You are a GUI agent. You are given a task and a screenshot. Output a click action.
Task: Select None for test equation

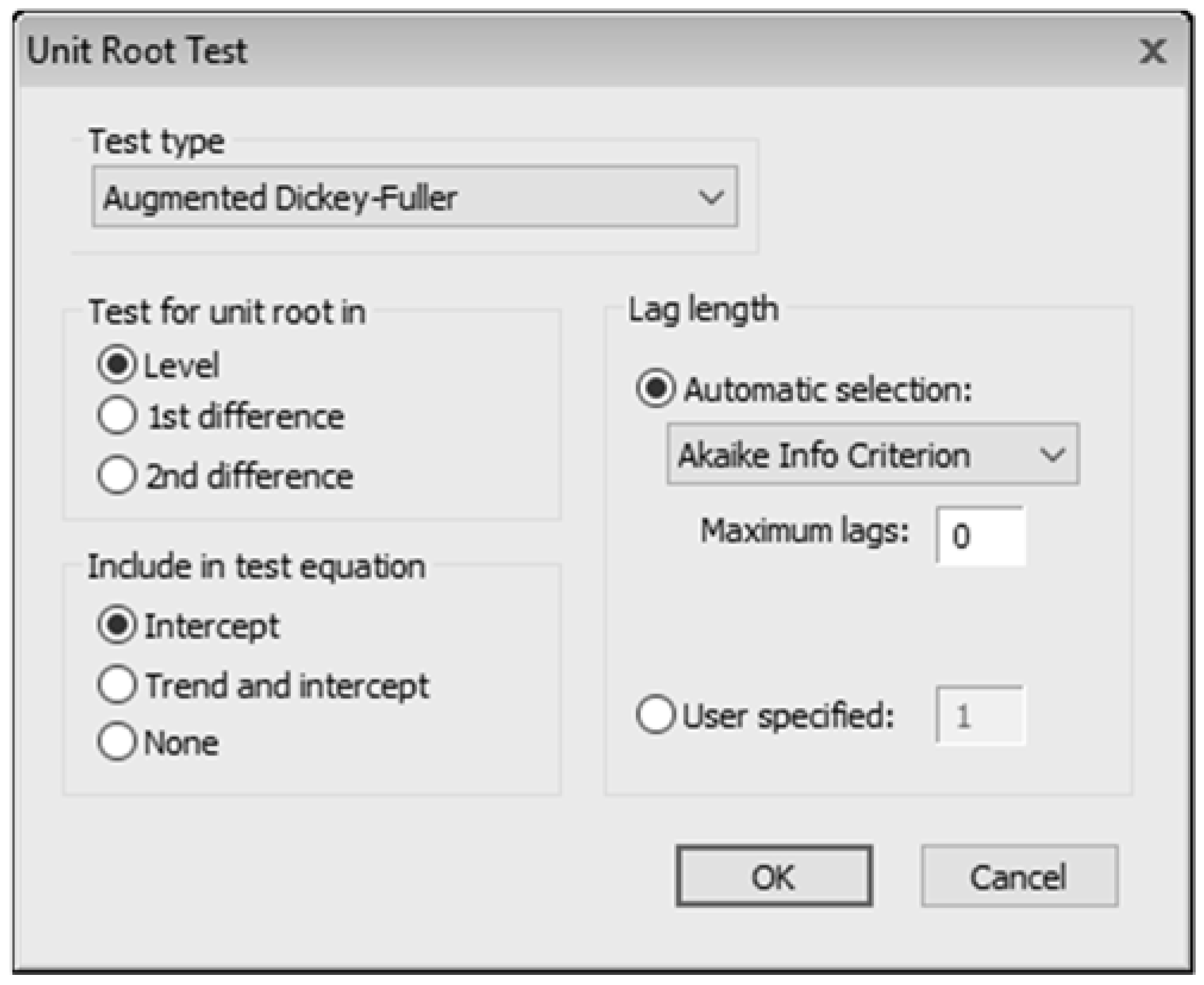pyautogui.click(x=117, y=742)
